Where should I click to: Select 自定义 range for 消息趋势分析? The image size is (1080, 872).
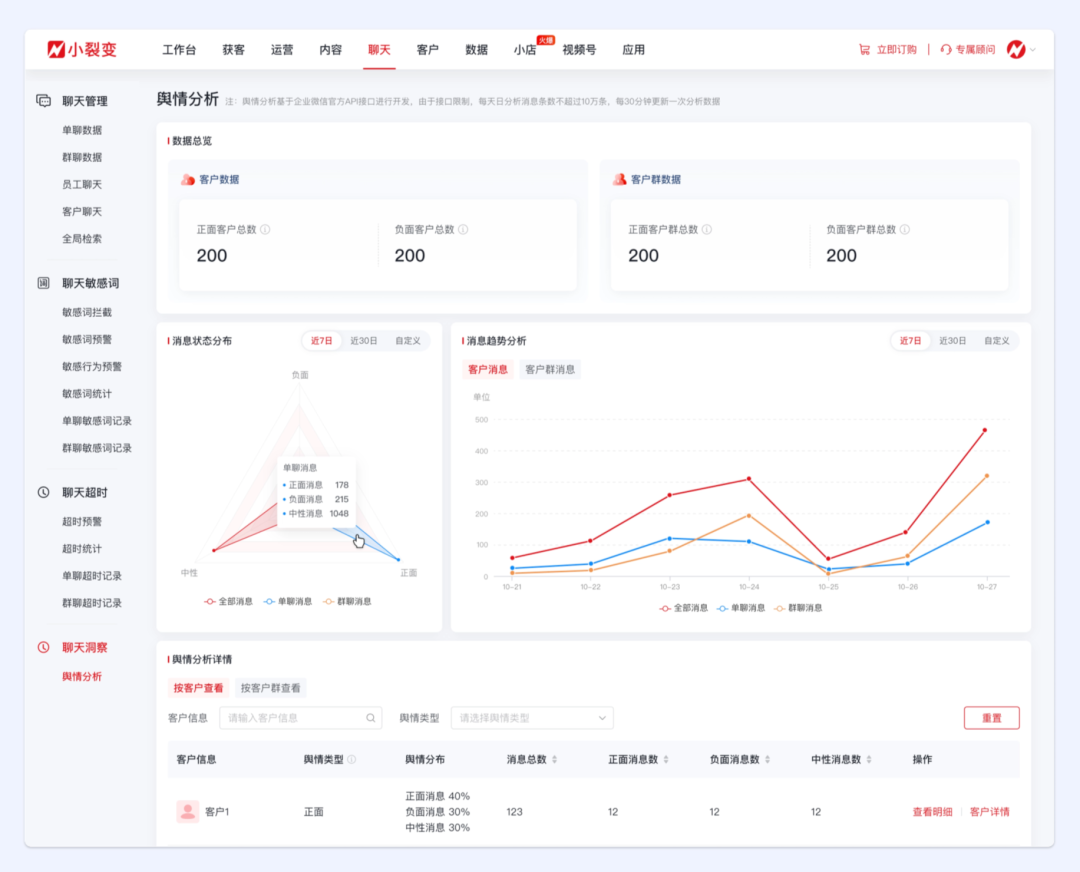996,341
